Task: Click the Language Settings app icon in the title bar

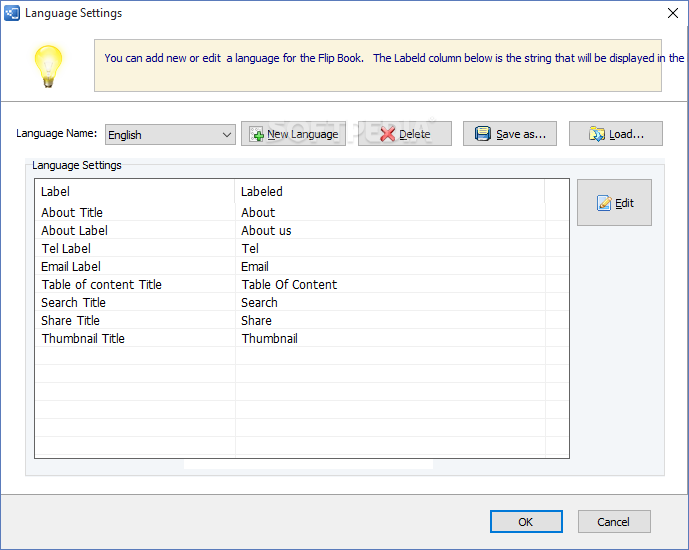Action: click(x=12, y=13)
